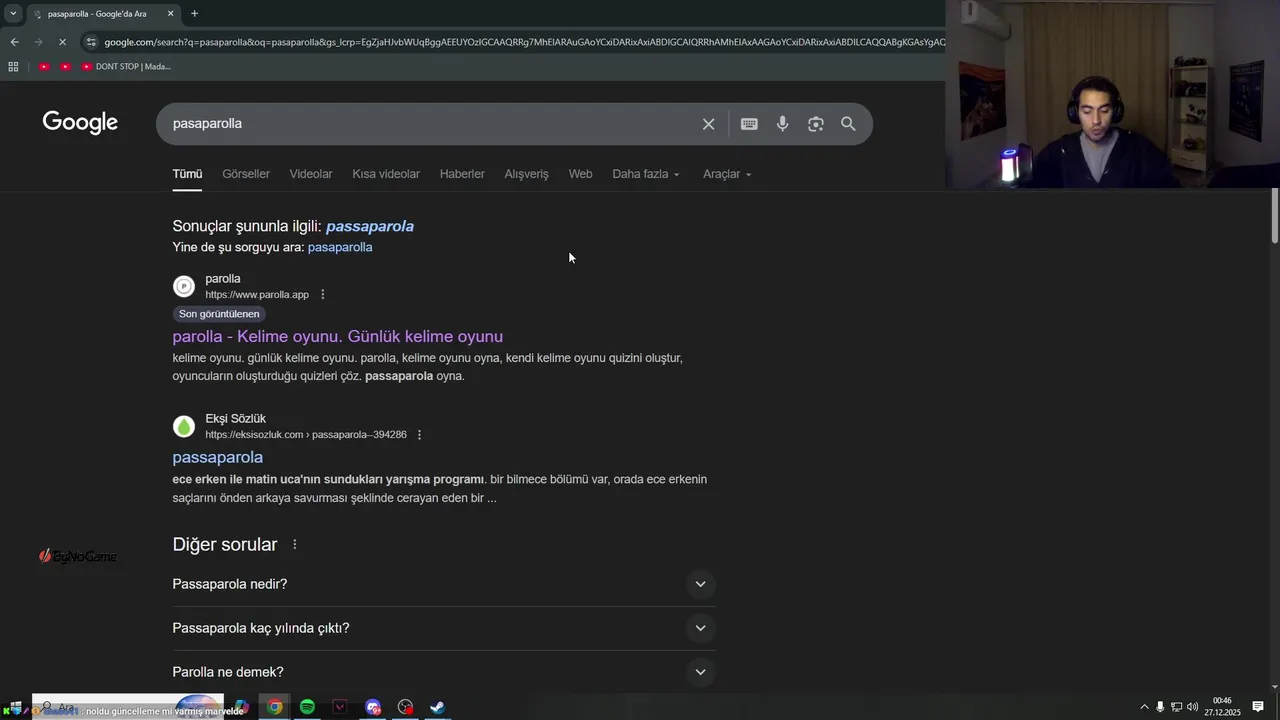Start voice search with the microphone icon
Viewport: 1280px width, 720px height.
tap(782, 124)
